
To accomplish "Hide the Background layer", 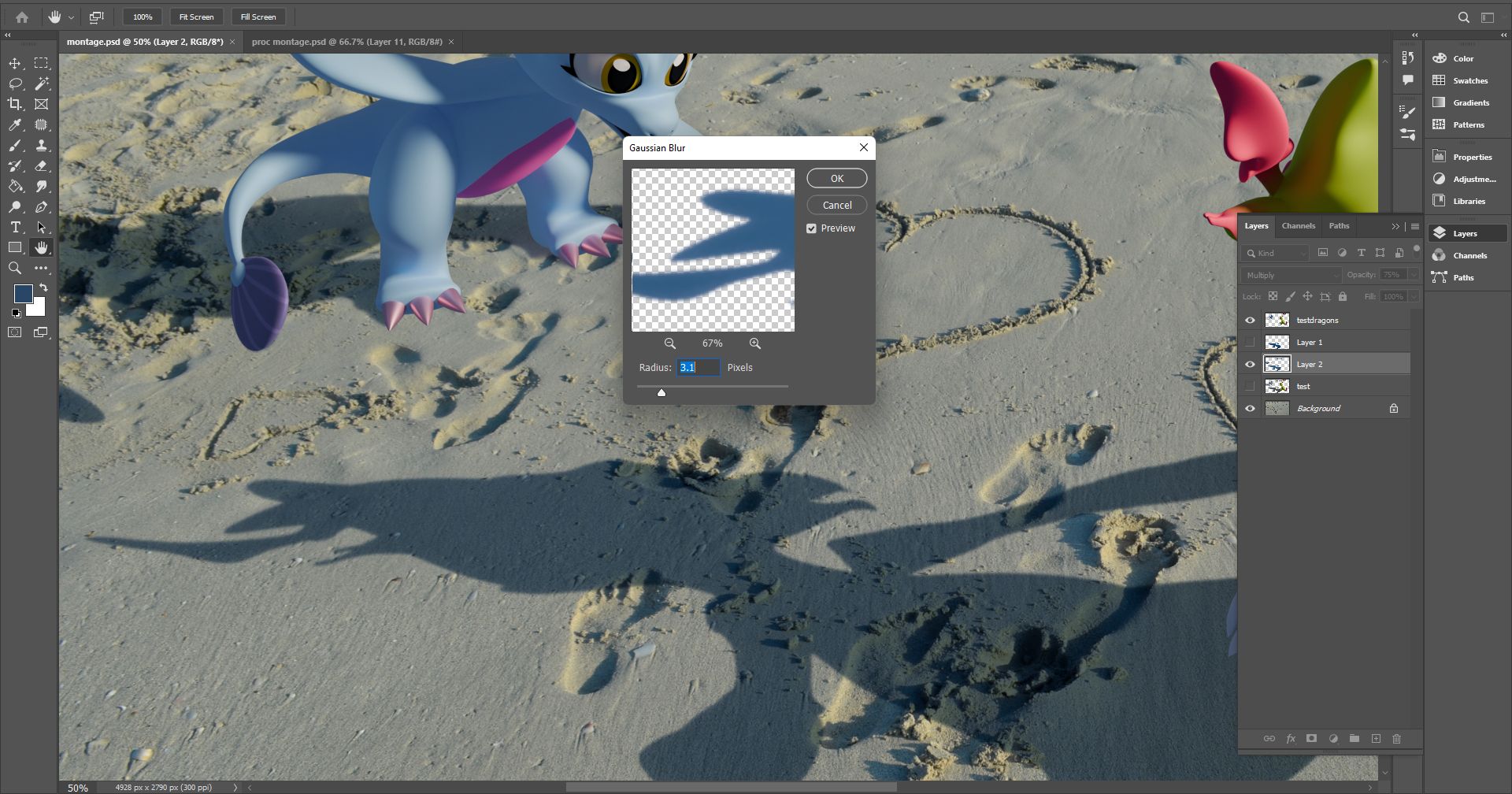I will pos(1250,409).
